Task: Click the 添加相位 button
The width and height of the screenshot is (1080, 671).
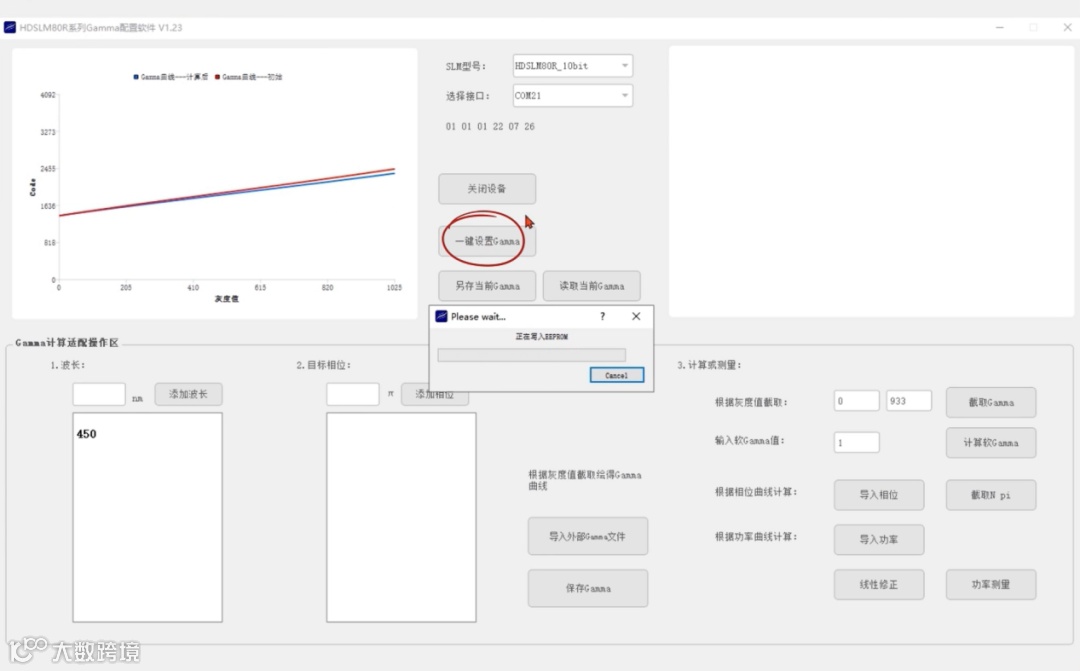Action: coord(435,394)
